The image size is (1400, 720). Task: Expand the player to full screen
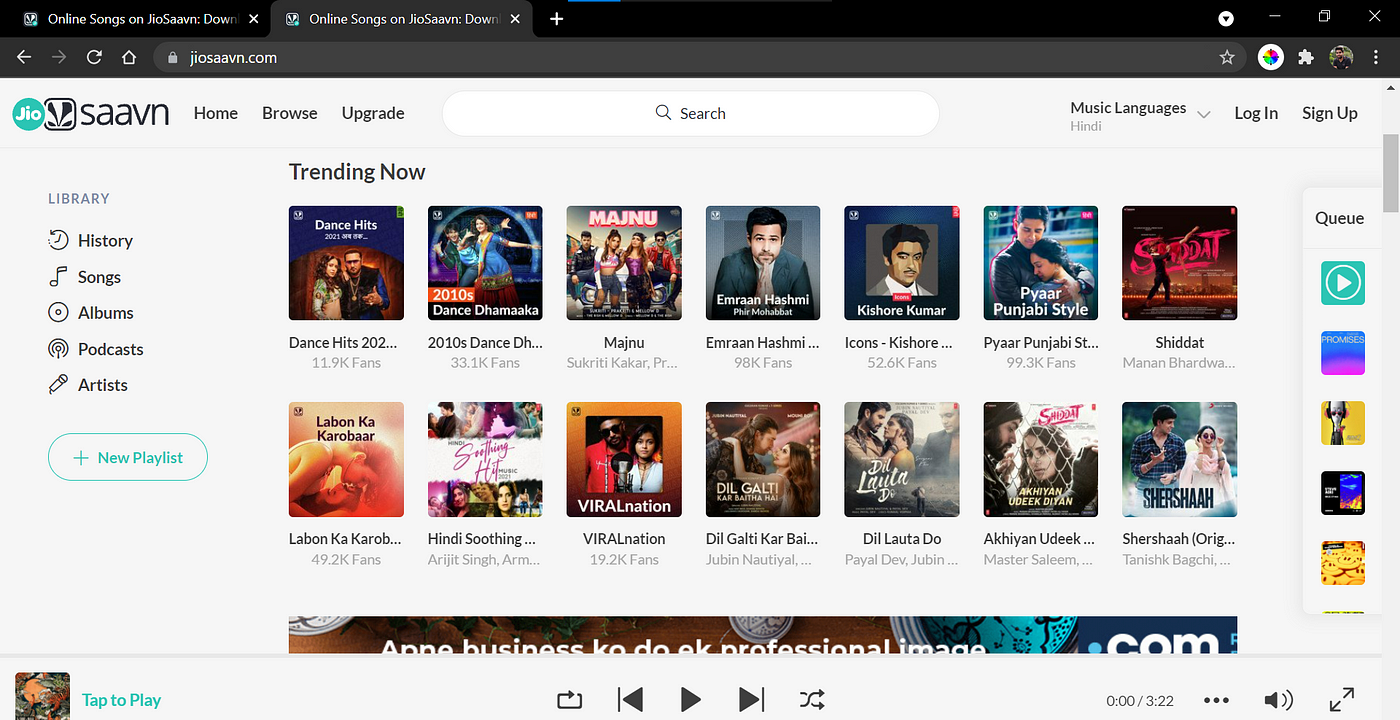point(1342,700)
